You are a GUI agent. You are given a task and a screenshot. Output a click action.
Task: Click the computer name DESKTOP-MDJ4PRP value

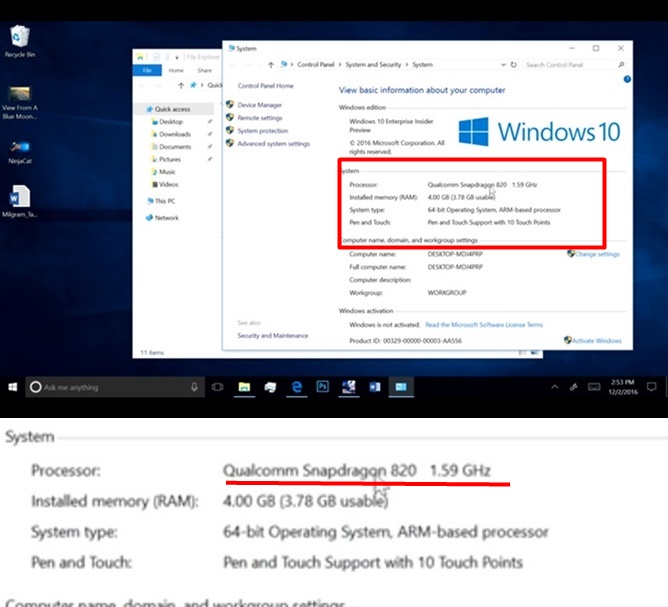[455, 254]
